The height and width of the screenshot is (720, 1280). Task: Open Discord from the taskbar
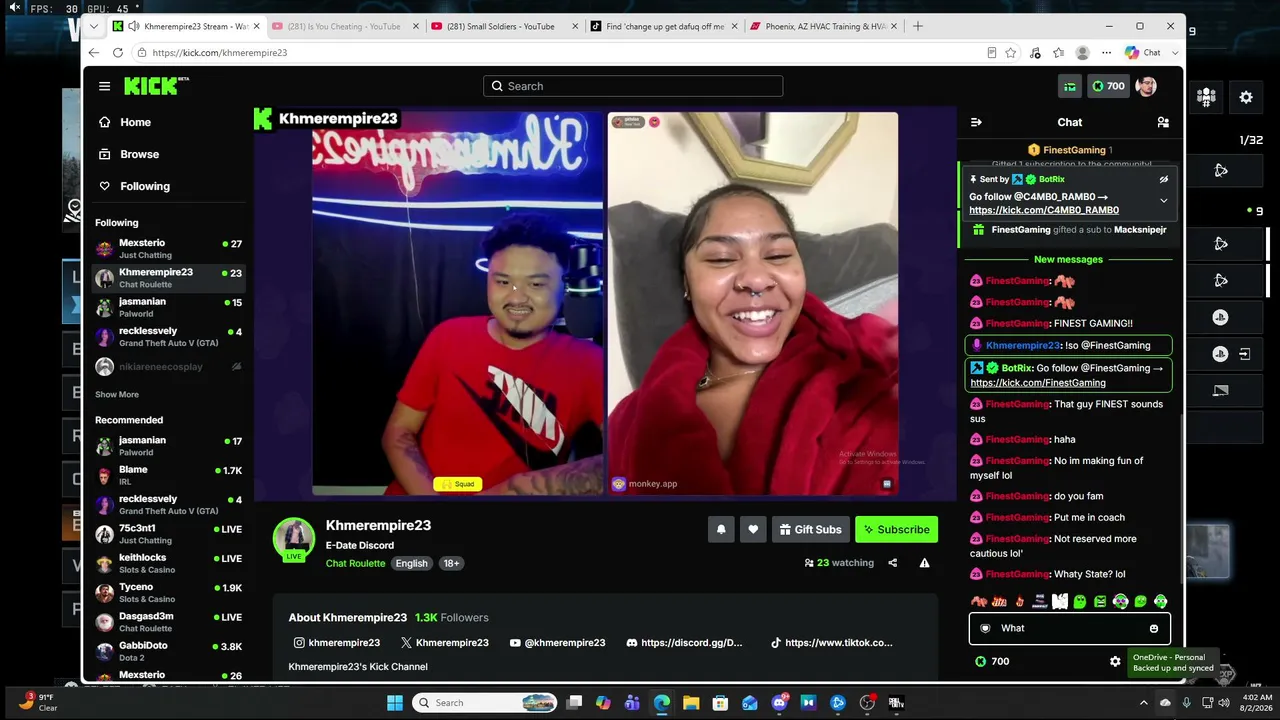pyautogui.click(x=779, y=703)
